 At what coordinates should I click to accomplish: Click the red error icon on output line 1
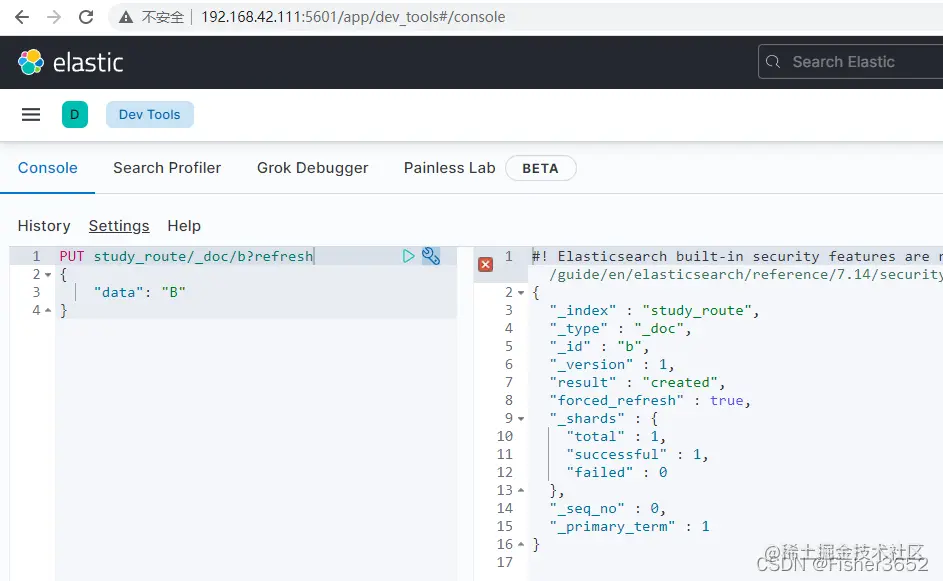pyautogui.click(x=485, y=264)
